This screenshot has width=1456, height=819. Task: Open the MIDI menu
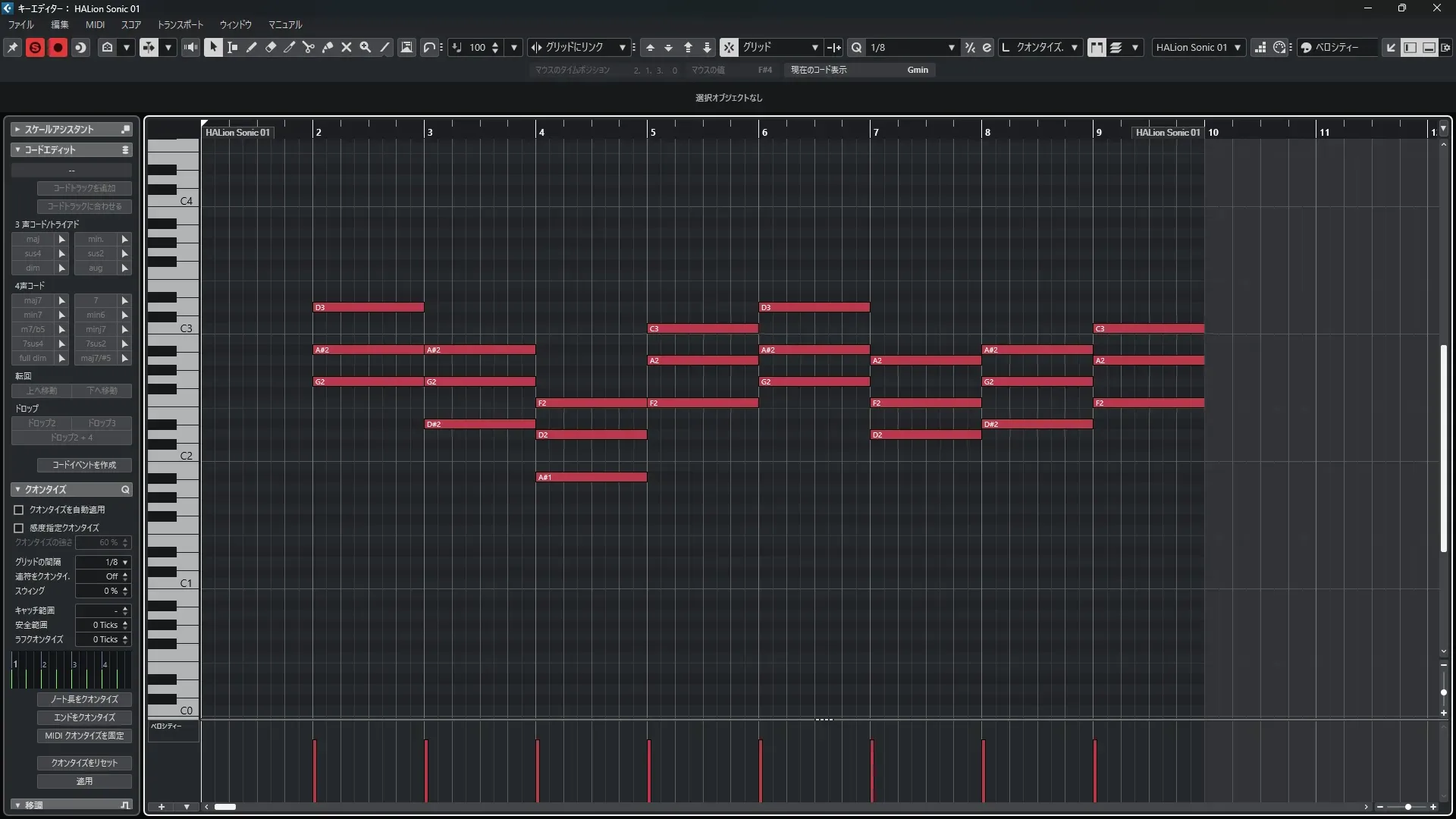click(x=95, y=24)
